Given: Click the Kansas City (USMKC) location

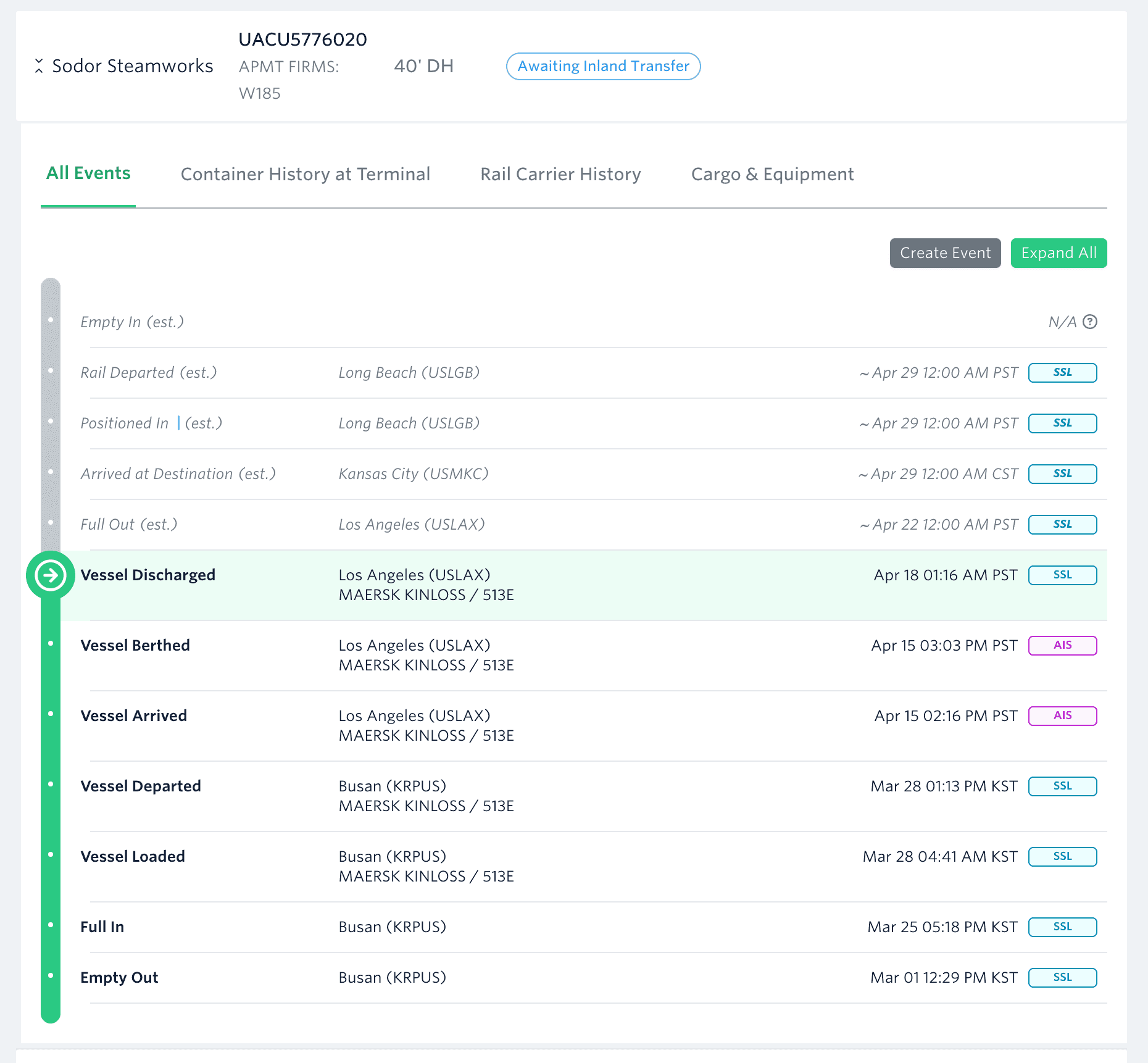Looking at the screenshot, I should [x=414, y=474].
